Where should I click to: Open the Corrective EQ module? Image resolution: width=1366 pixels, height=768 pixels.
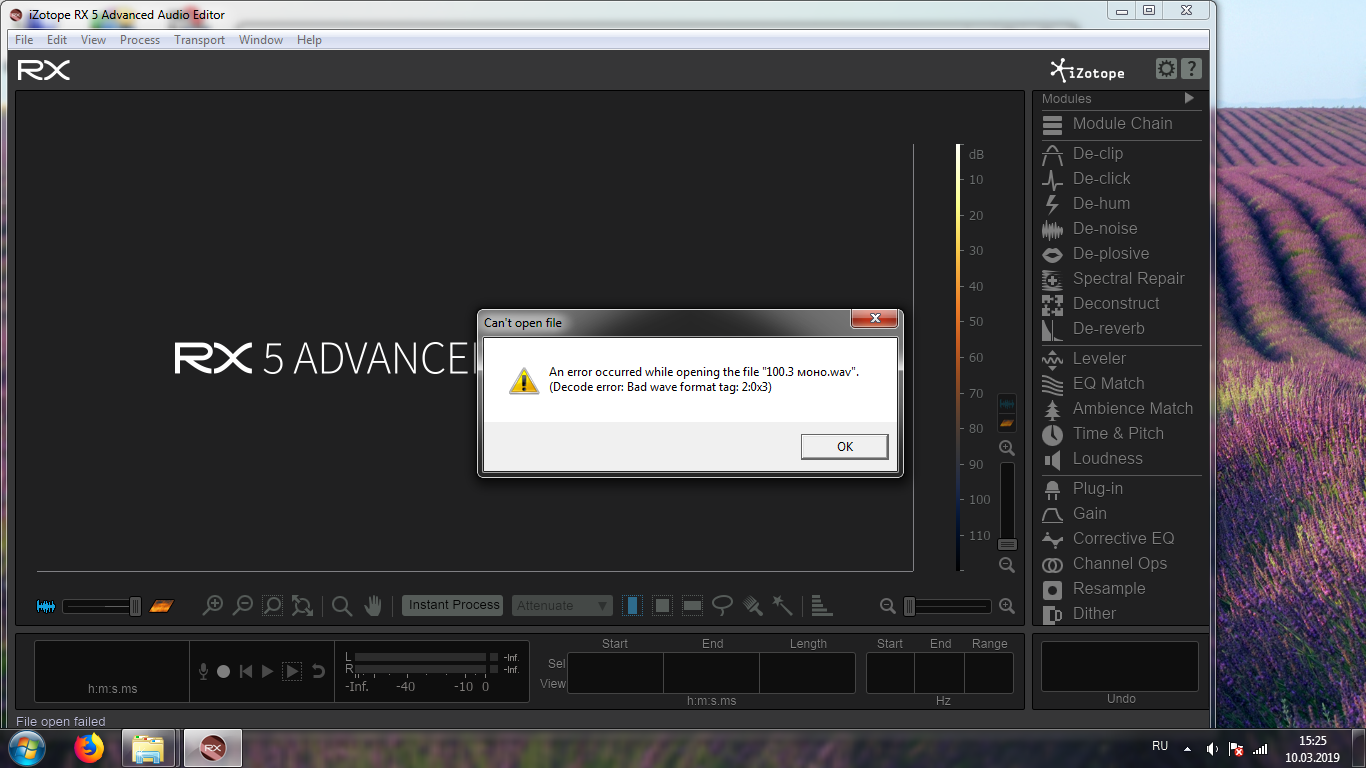tap(1120, 539)
